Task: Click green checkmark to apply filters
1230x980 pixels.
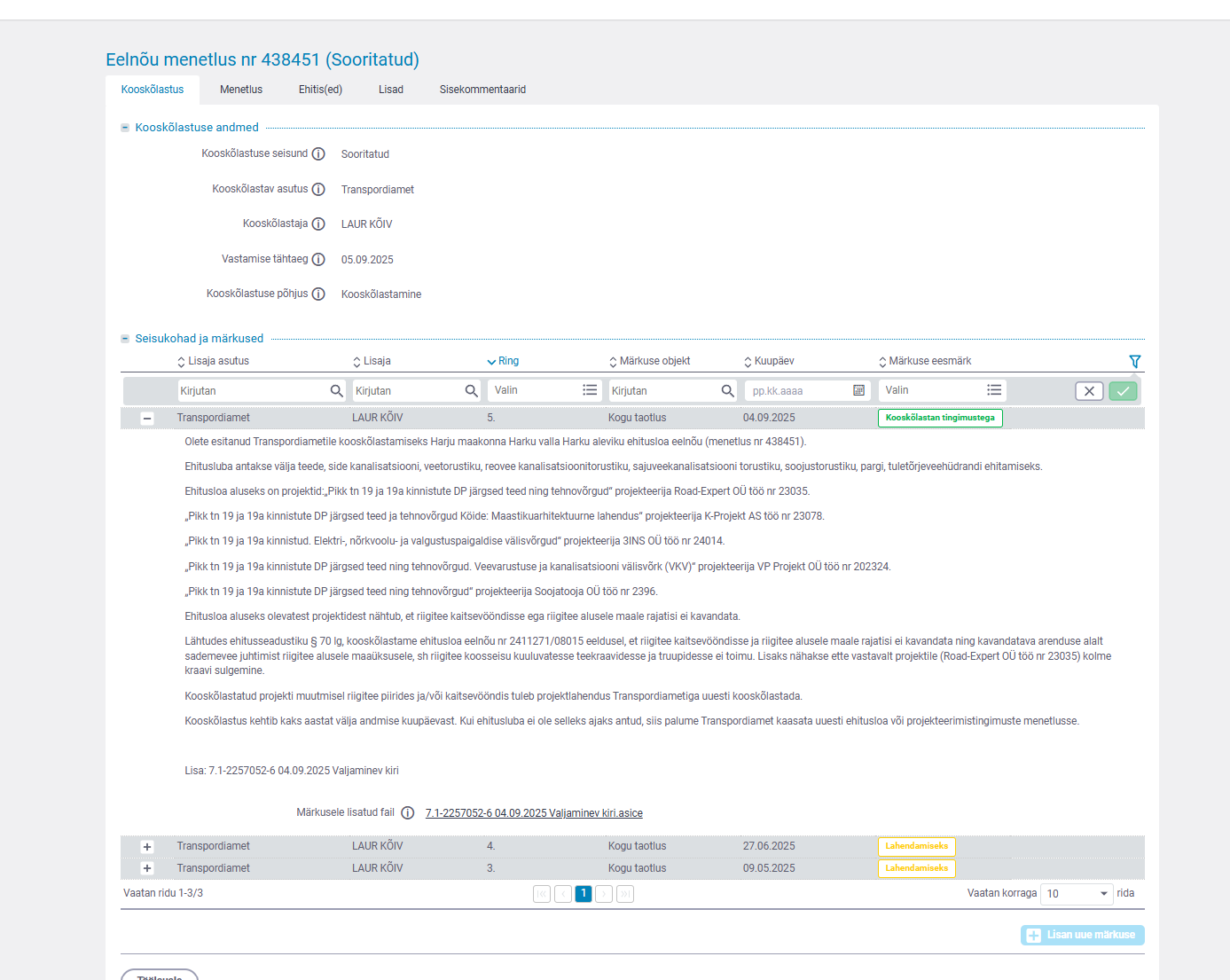Action: tap(1123, 391)
